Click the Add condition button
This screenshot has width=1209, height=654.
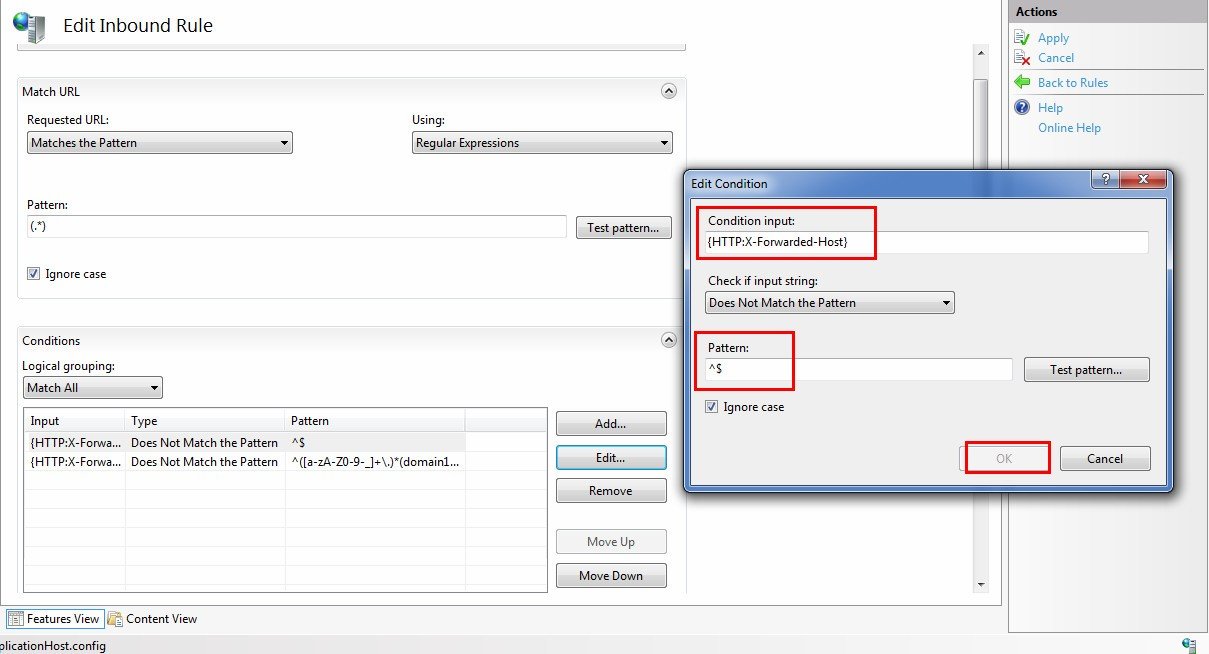[x=611, y=424]
